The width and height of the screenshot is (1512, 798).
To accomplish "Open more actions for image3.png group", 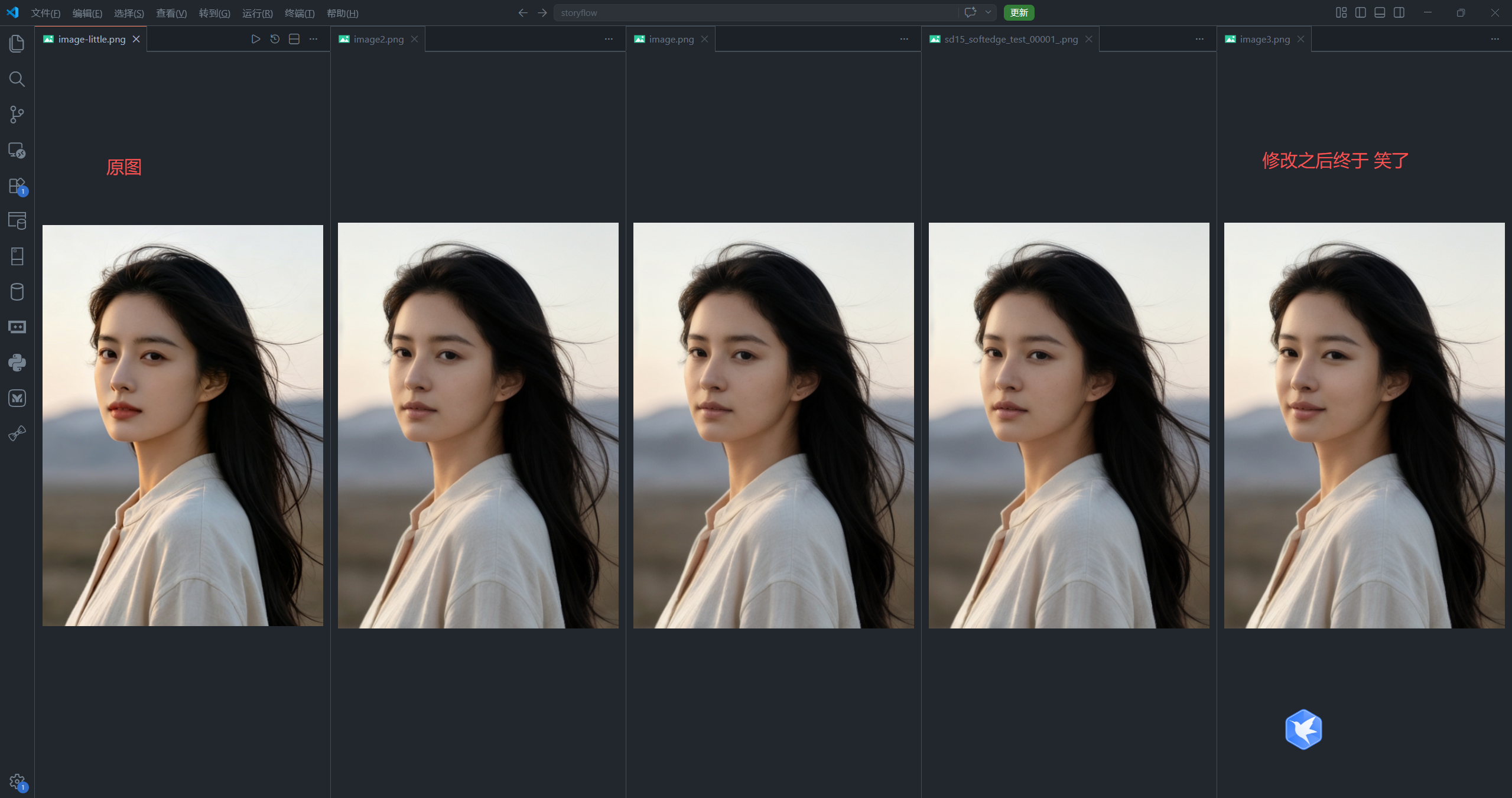I will point(1495,39).
